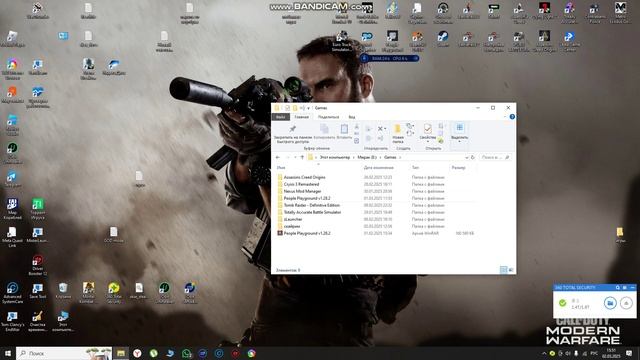Click the Cut scissors icon in ribbon

pyautogui.click(x=357, y=127)
